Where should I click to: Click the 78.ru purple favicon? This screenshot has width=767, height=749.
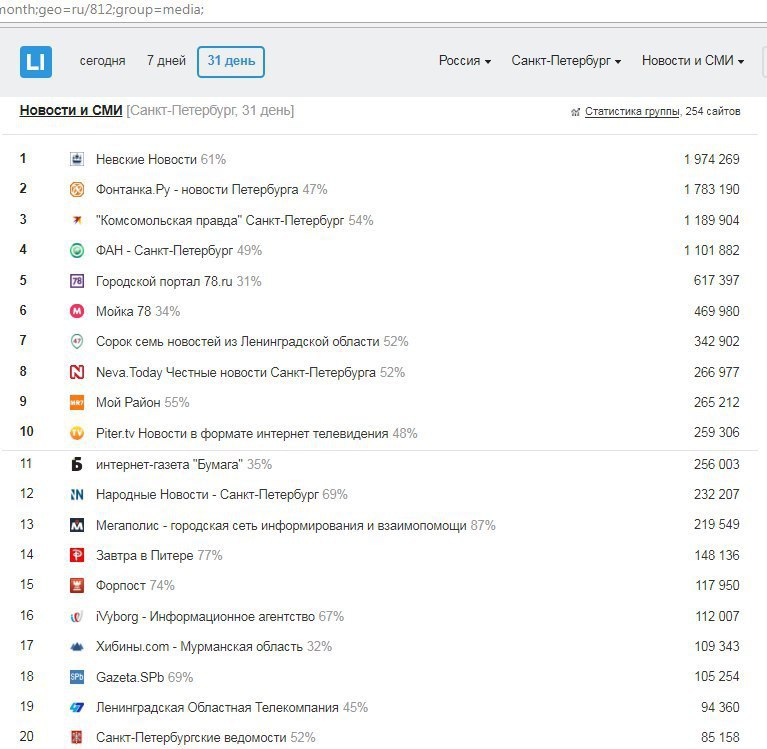(x=77, y=281)
